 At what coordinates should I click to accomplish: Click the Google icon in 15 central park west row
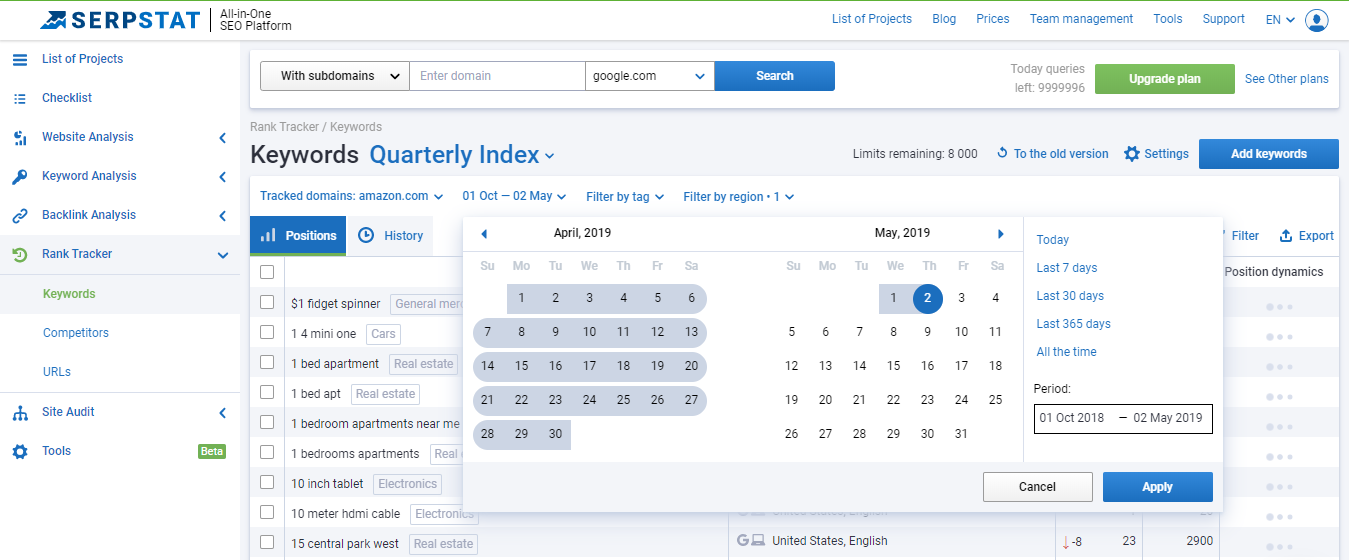pyautogui.click(x=743, y=541)
